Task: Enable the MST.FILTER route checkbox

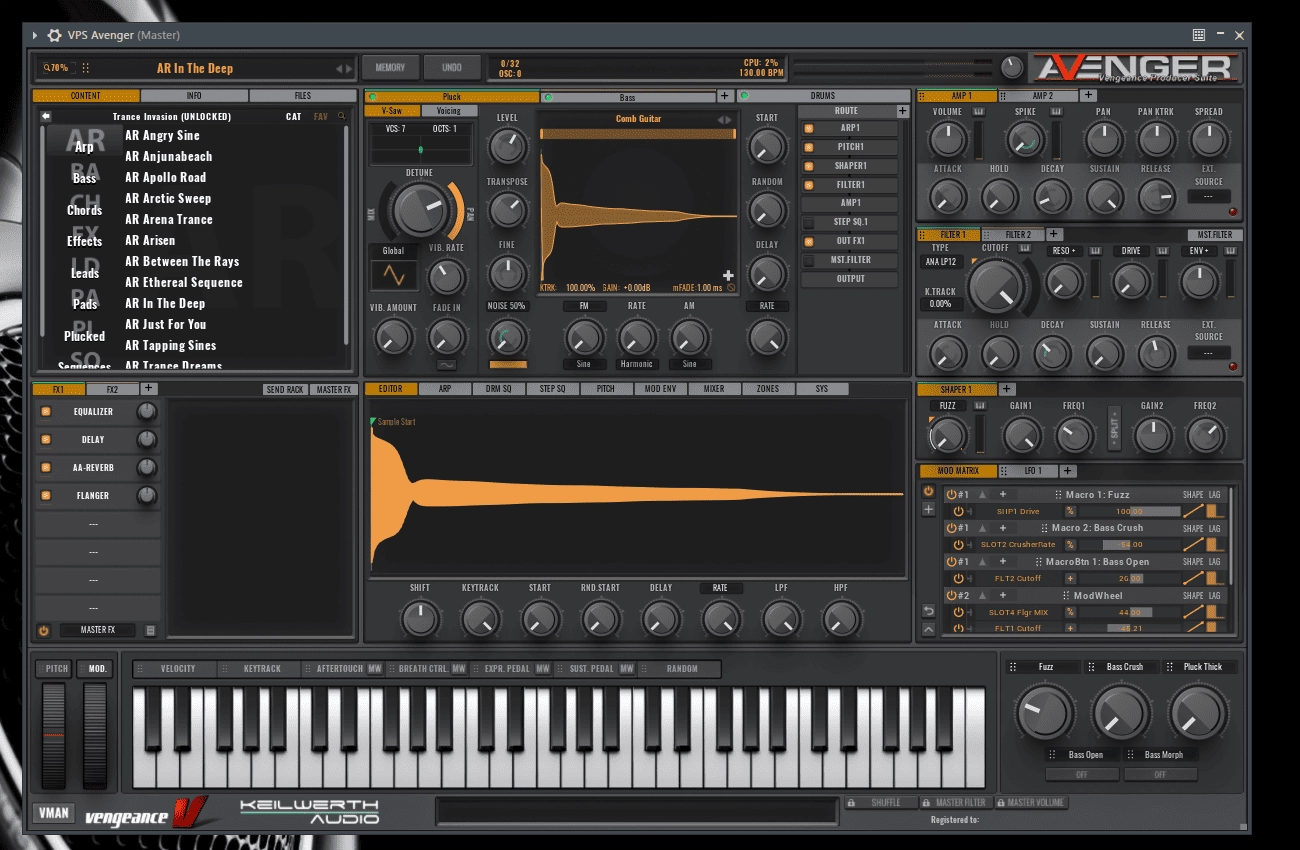Action: tap(809, 260)
